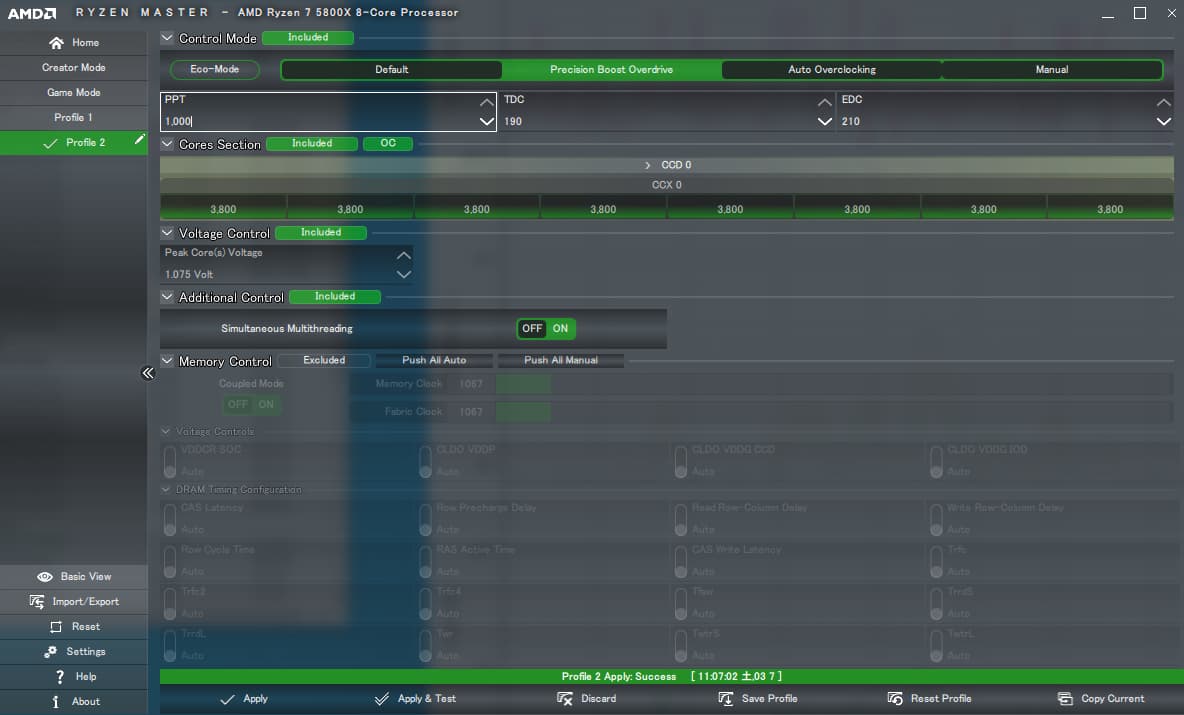Click the Reset item in the sidebar
The width and height of the screenshot is (1184, 715).
pyautogui.click(x=73, y=626)
